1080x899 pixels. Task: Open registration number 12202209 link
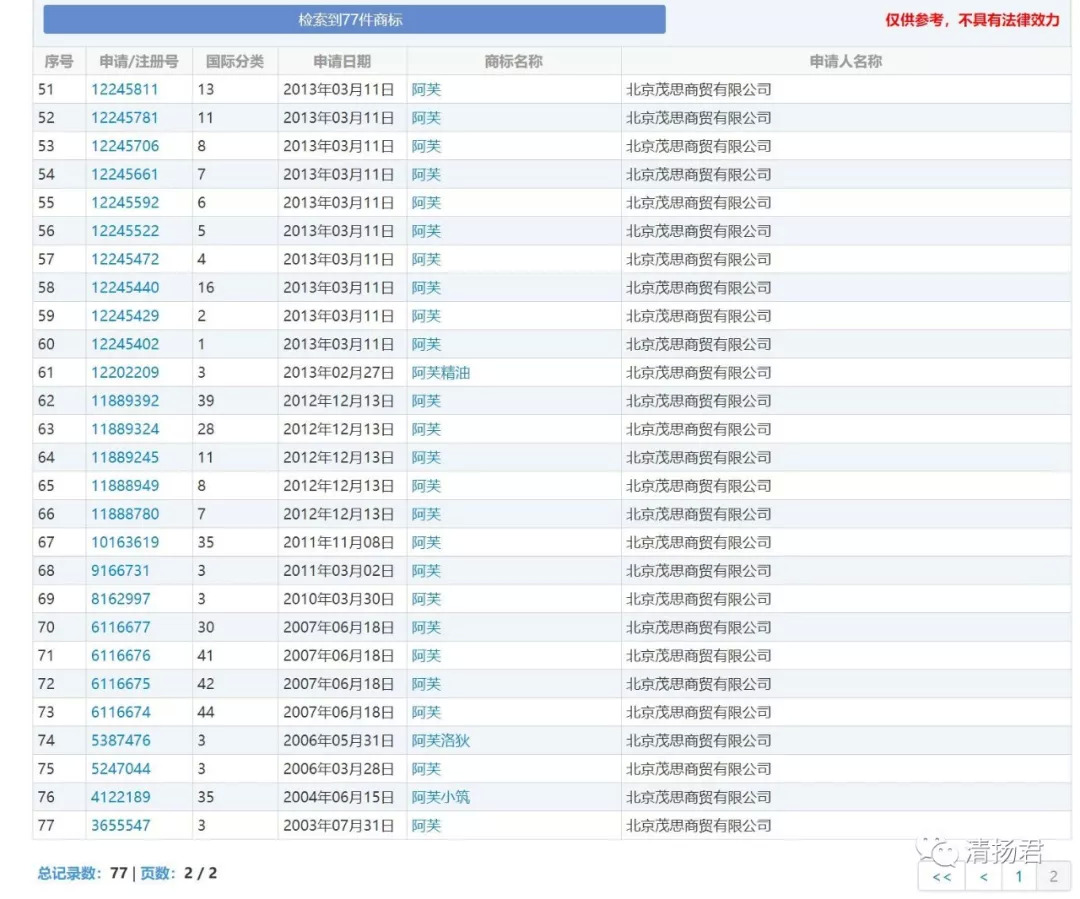[x=125, y=373]
